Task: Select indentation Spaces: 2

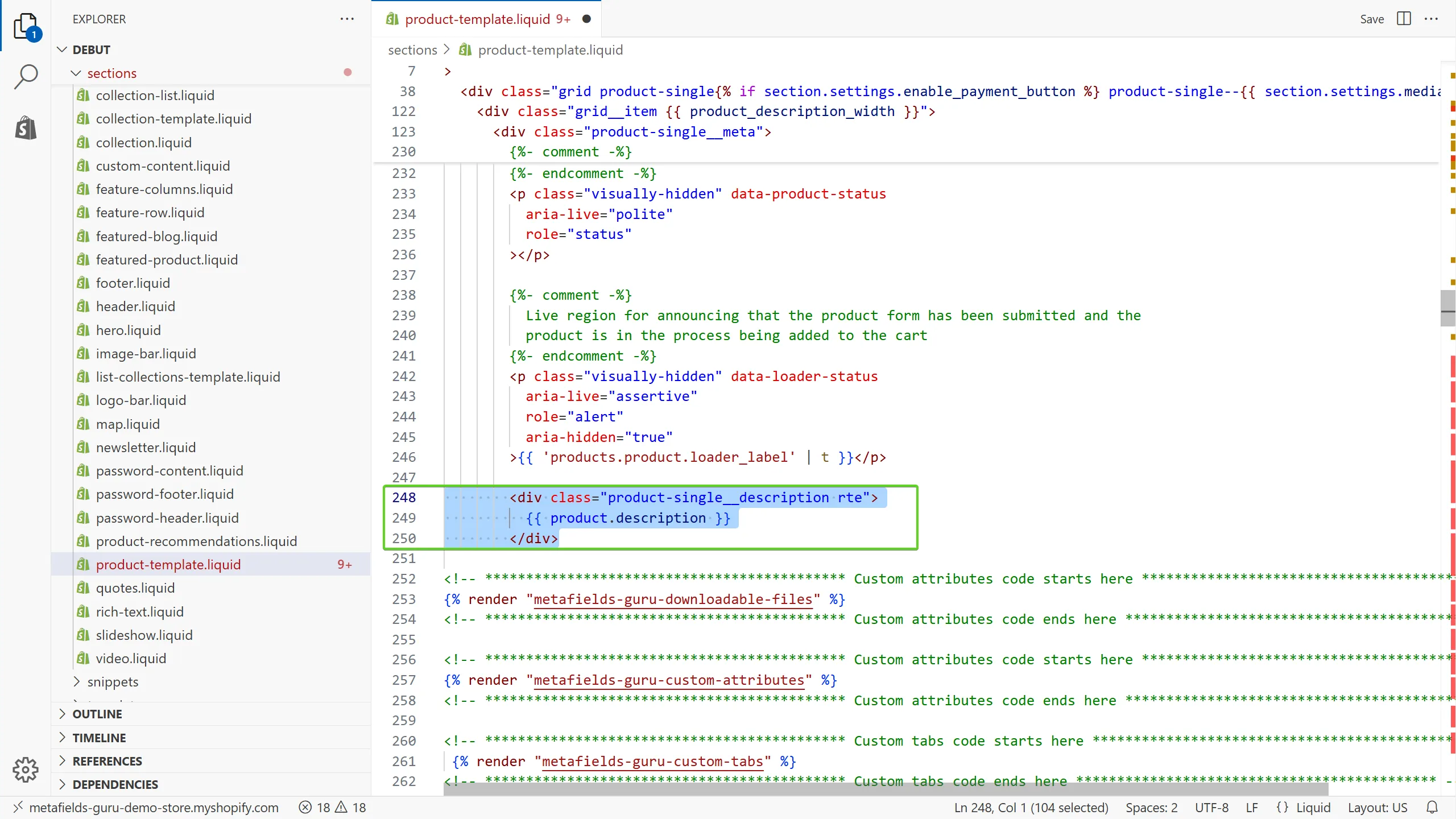Action: [1151, 807]
